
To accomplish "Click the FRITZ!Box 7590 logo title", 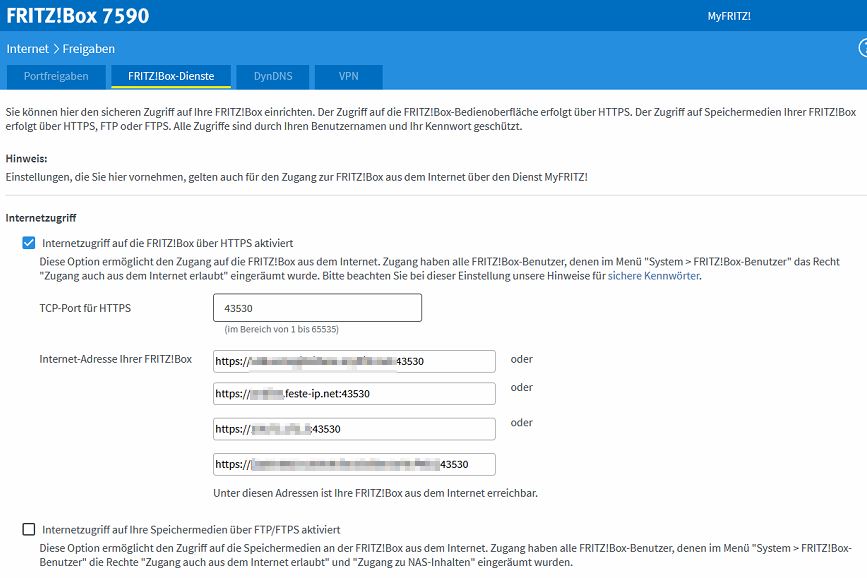I will coord(78,15).
